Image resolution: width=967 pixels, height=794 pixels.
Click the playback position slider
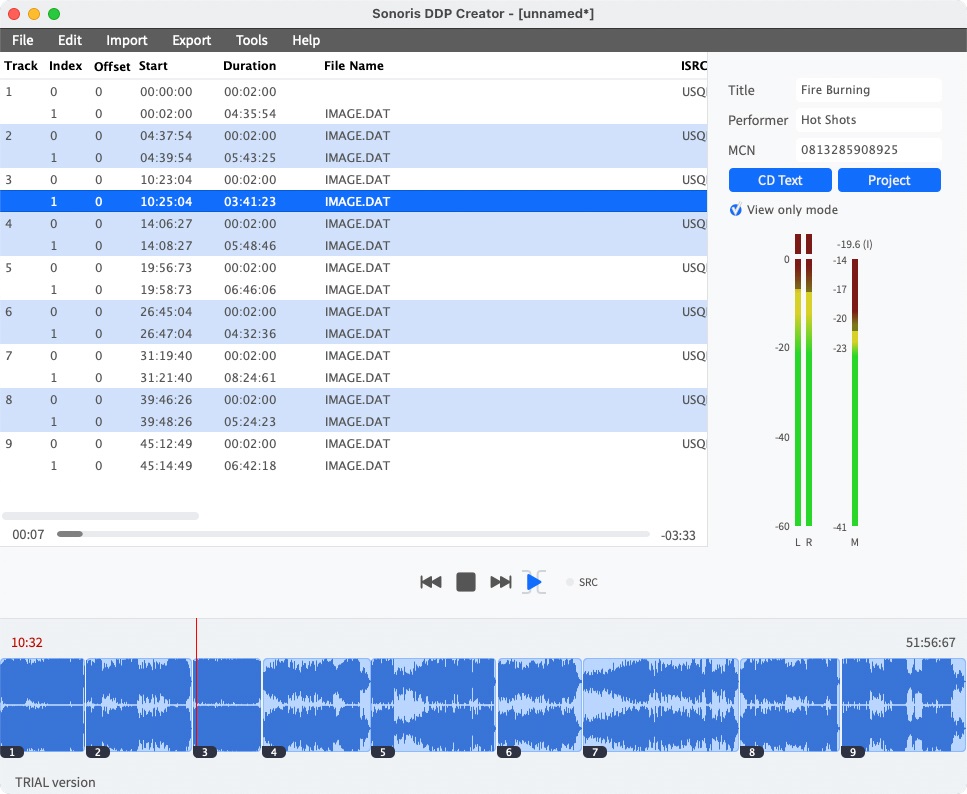(x=70, y=534)
